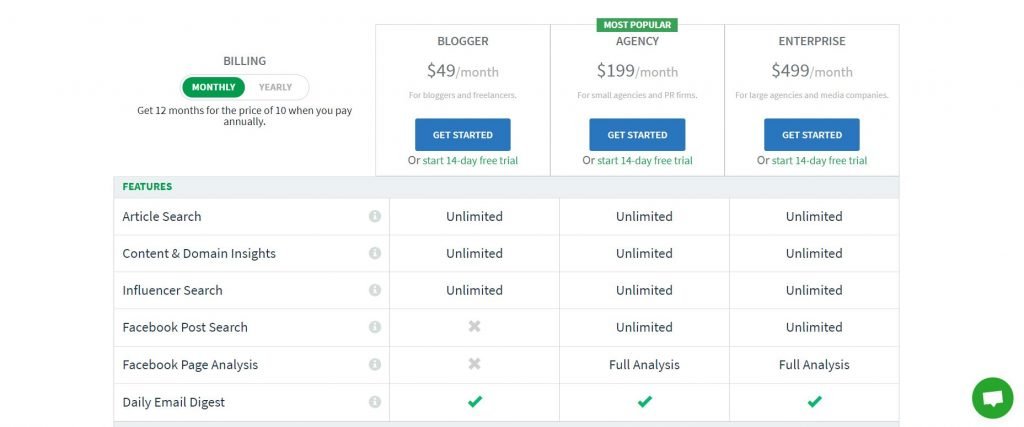Get started with the Blogger plan
The width and height of the screenshot is (1024, 427).
point(462,134)
